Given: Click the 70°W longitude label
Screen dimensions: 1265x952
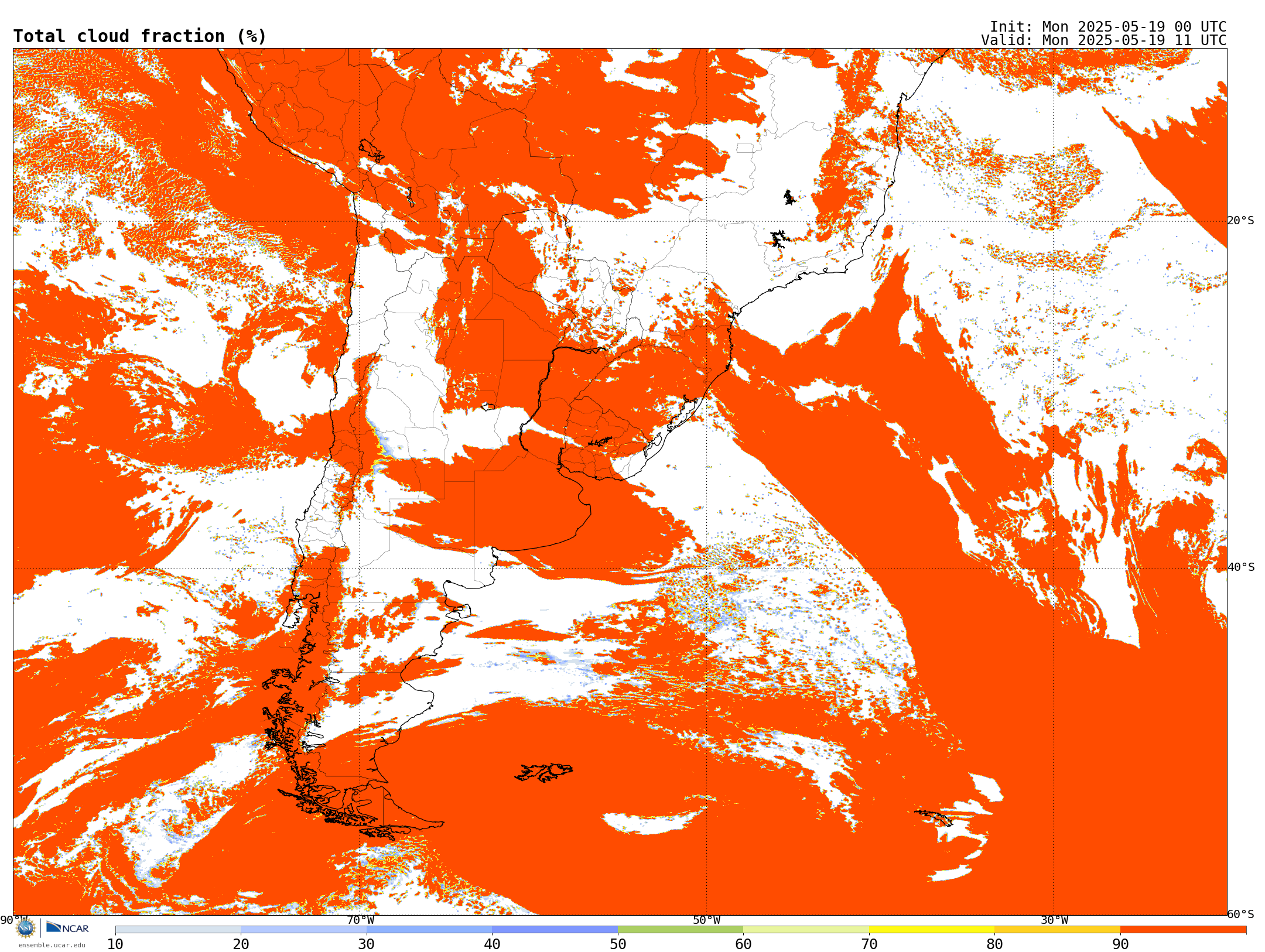Looking at the screenshot, I should (360, 920).
